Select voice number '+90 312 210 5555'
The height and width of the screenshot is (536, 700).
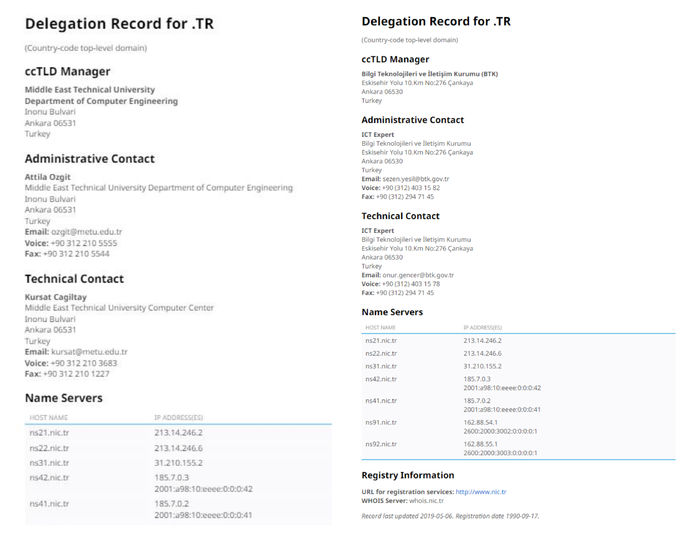[84, 243]
